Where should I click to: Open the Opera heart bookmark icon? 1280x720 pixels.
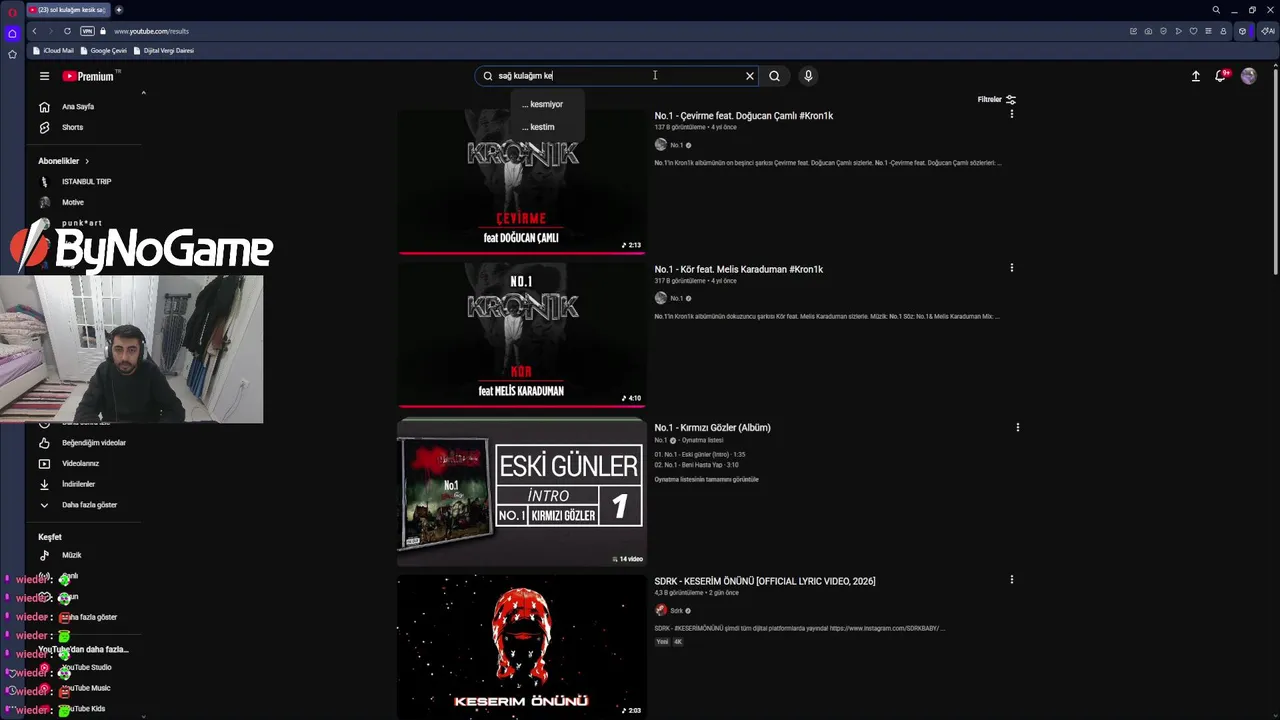[x=1193, y=31]
